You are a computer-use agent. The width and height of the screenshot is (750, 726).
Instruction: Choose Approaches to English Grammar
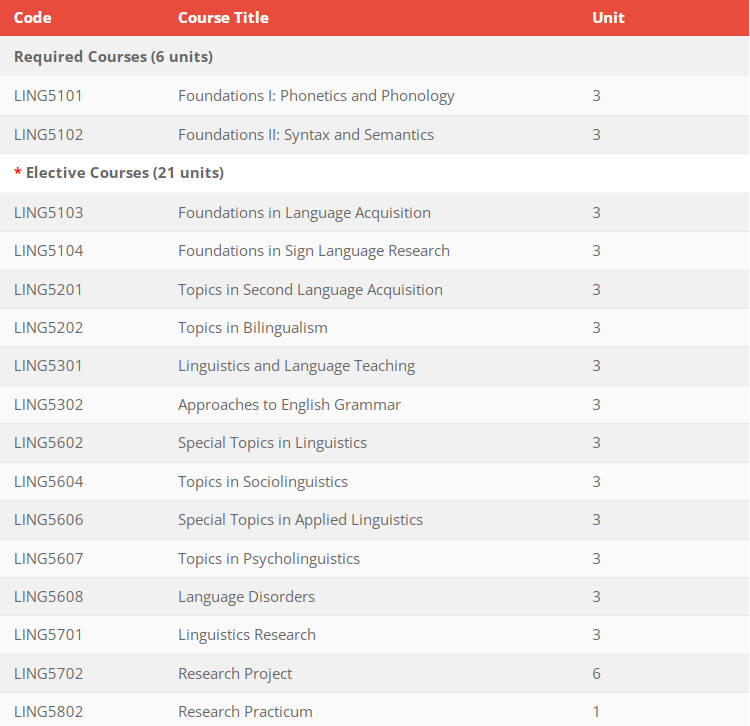[289, 405]
